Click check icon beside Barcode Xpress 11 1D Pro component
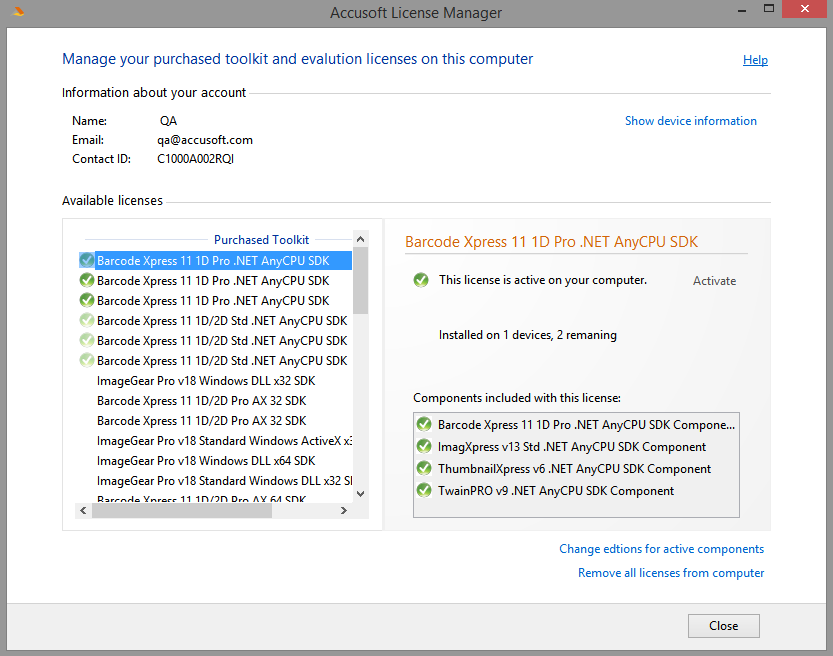 [424, 424]
